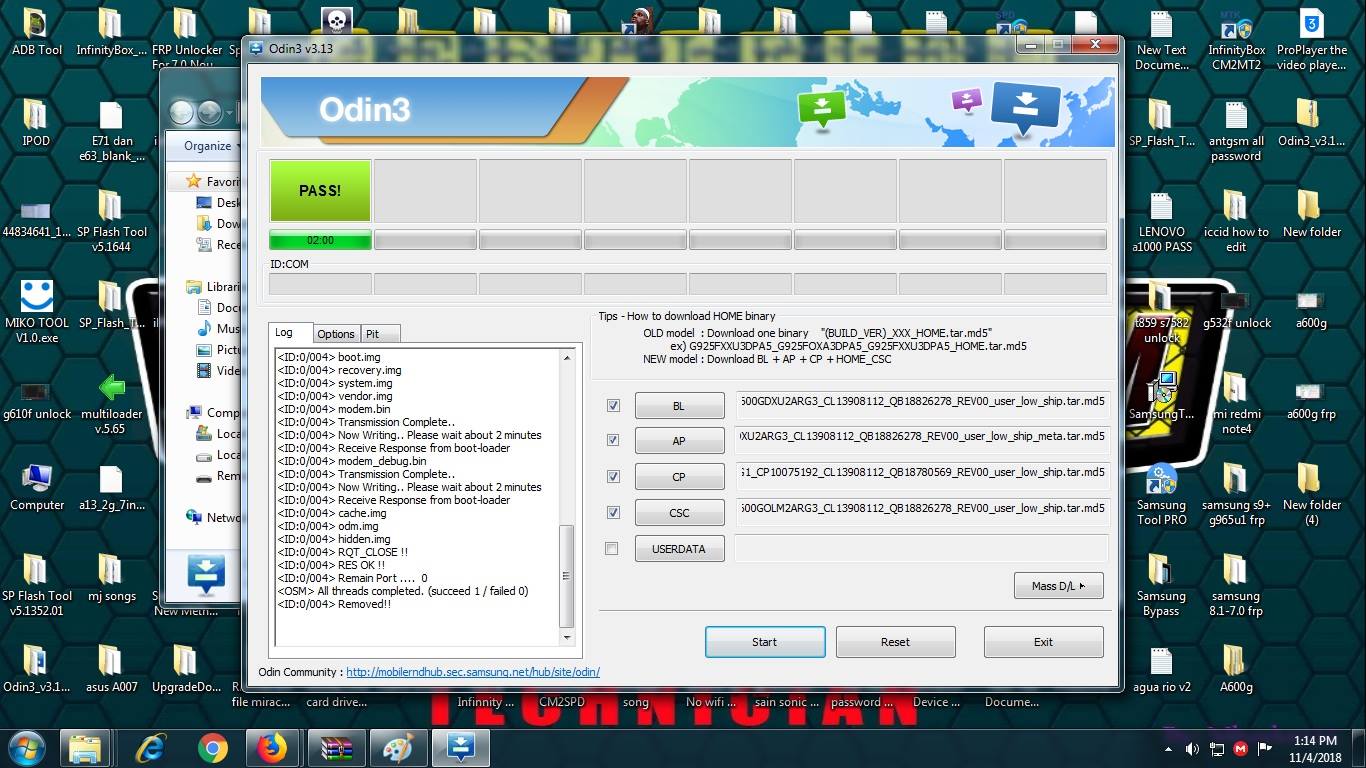Switch to the Pit tab

click(380, 334)
